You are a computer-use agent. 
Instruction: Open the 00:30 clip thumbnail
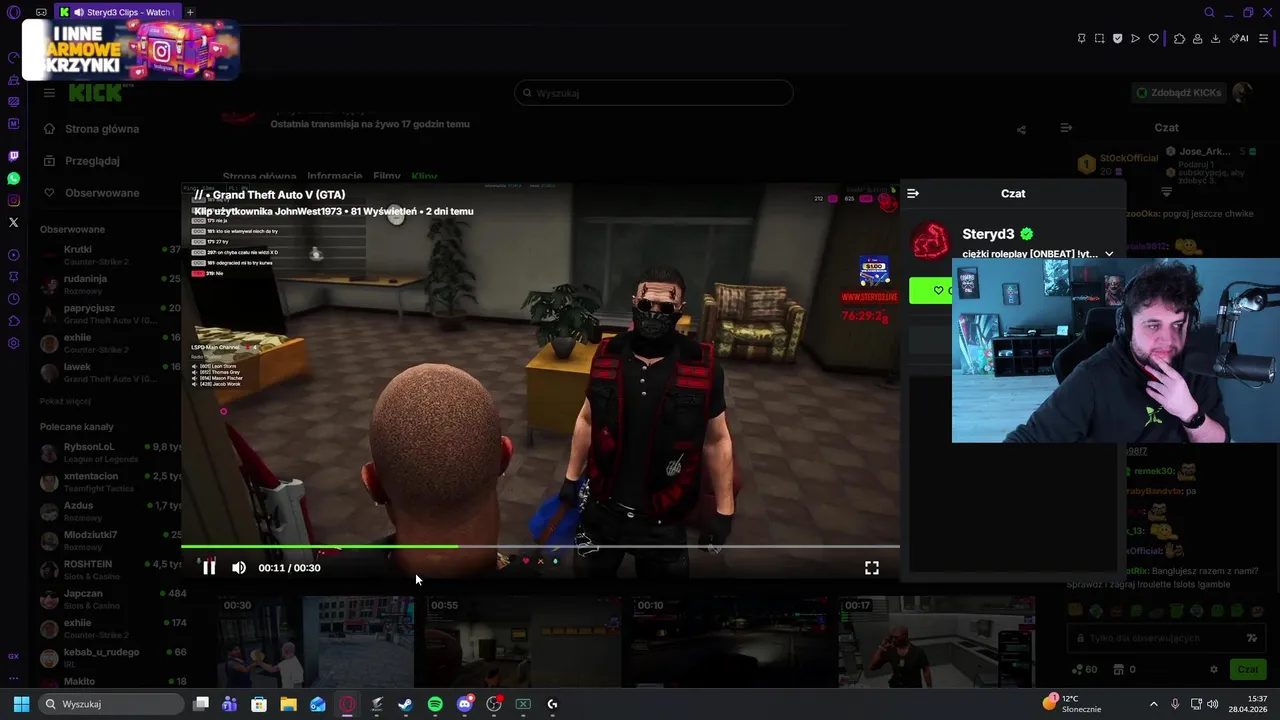[316, 642]
